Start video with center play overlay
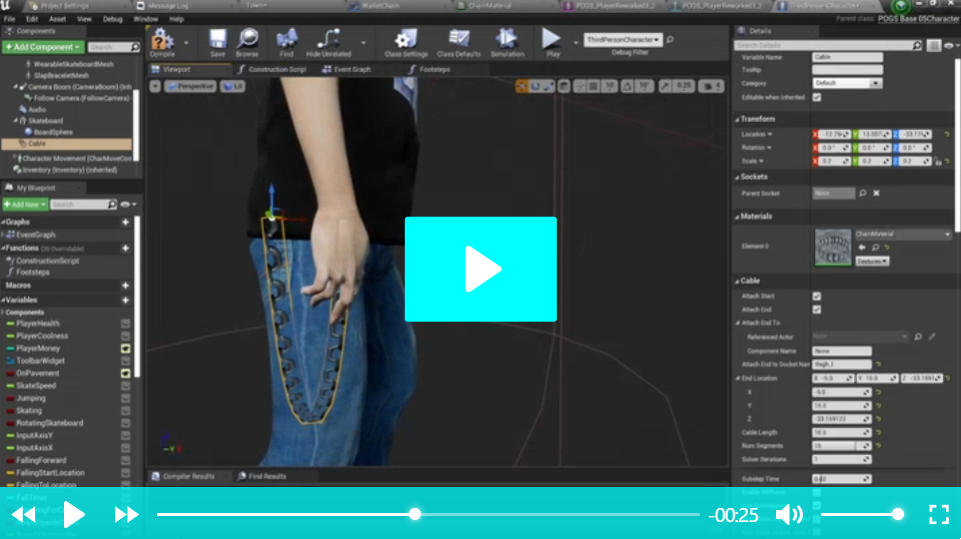The height and width of the screenshot is (539, 961). point(480,269)
